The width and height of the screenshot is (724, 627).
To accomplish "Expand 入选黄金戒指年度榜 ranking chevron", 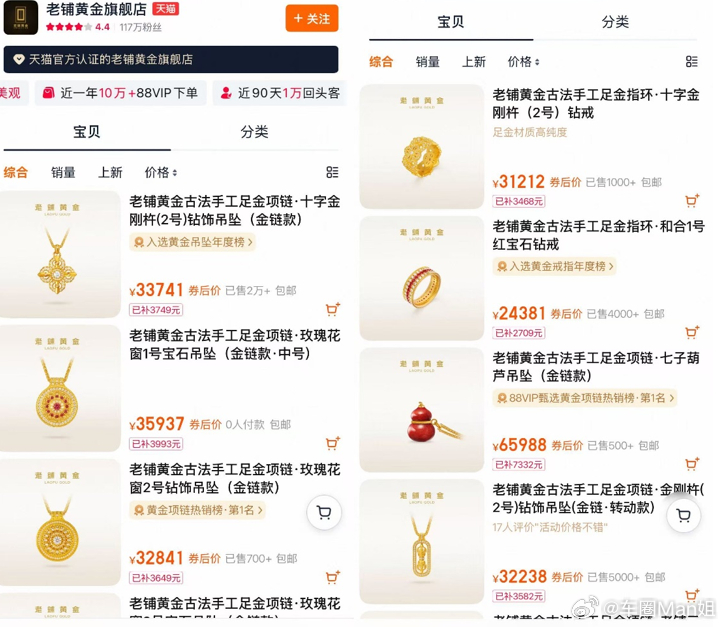I will 611,266.
